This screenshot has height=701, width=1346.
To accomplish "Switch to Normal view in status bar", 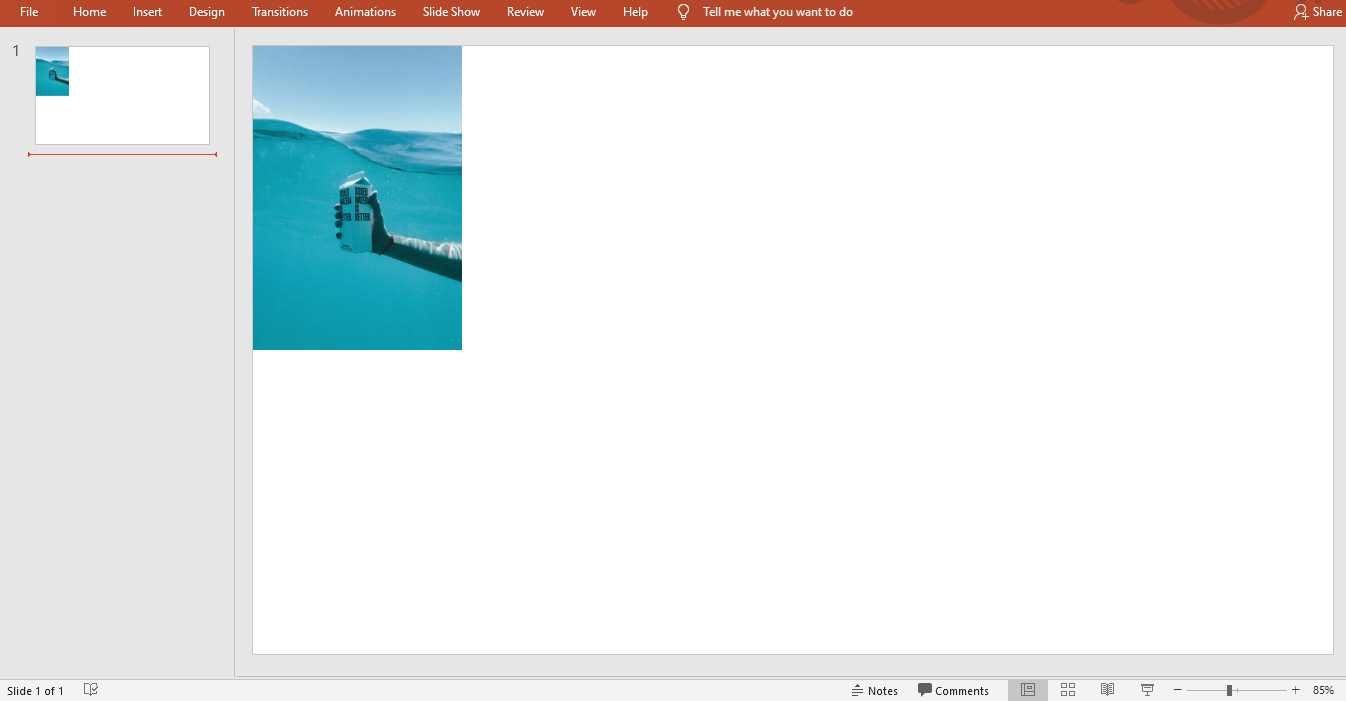I will pyautogui.click(x=1027, y=690).
